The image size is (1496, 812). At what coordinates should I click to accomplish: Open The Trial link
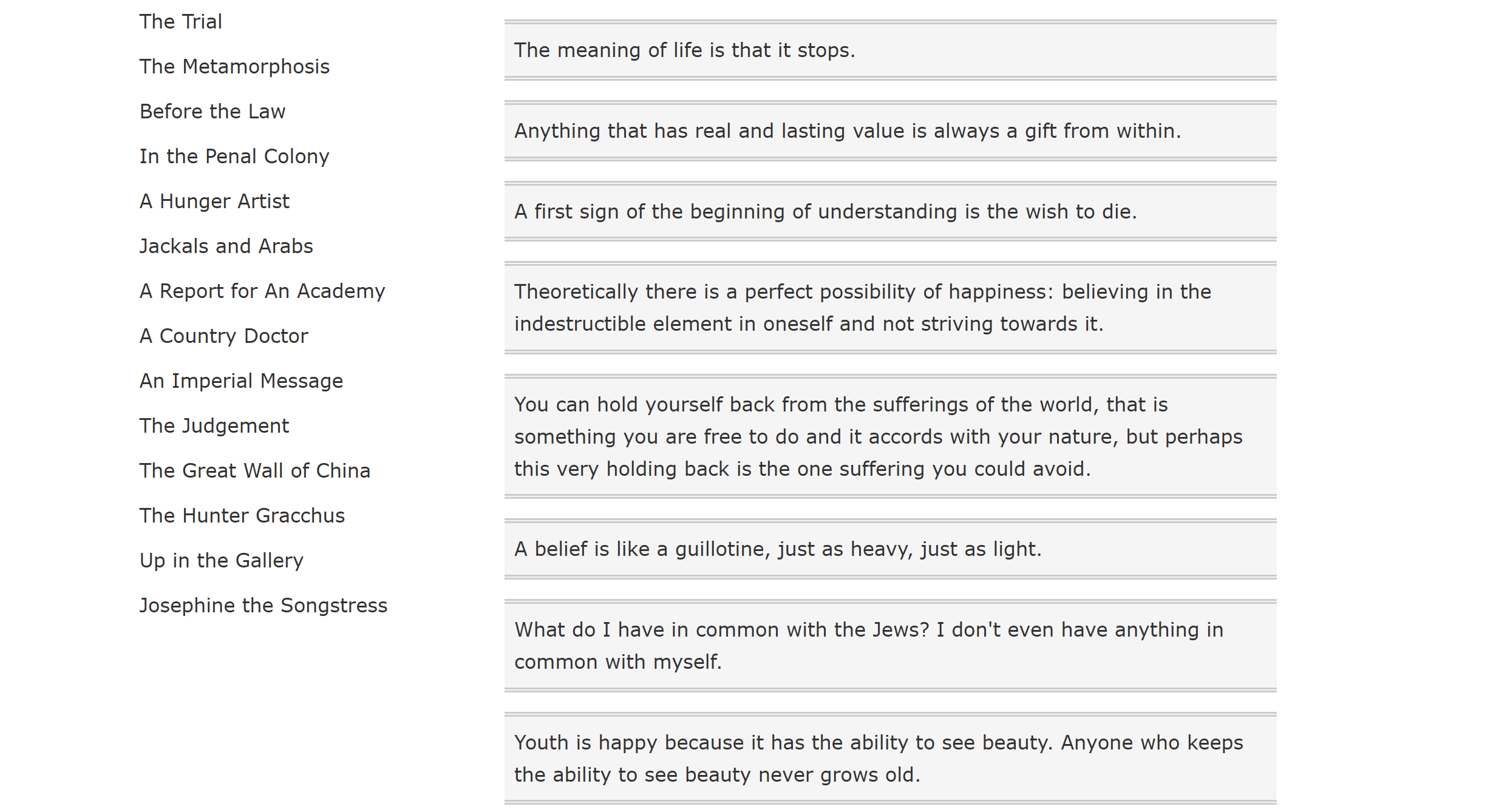coord(180,22)
